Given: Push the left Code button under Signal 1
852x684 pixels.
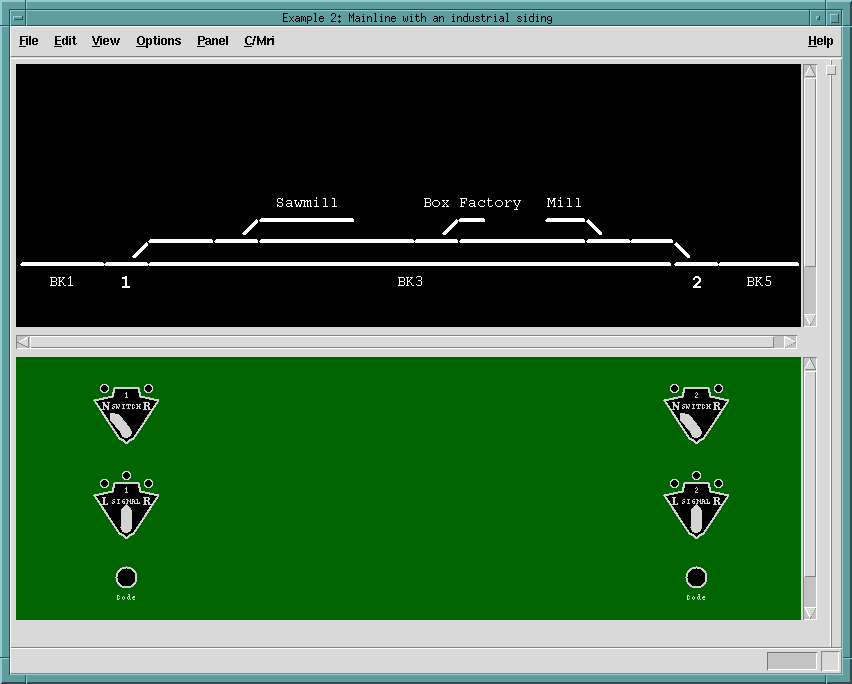Looking at the screenshot, I should pos(126,577).
